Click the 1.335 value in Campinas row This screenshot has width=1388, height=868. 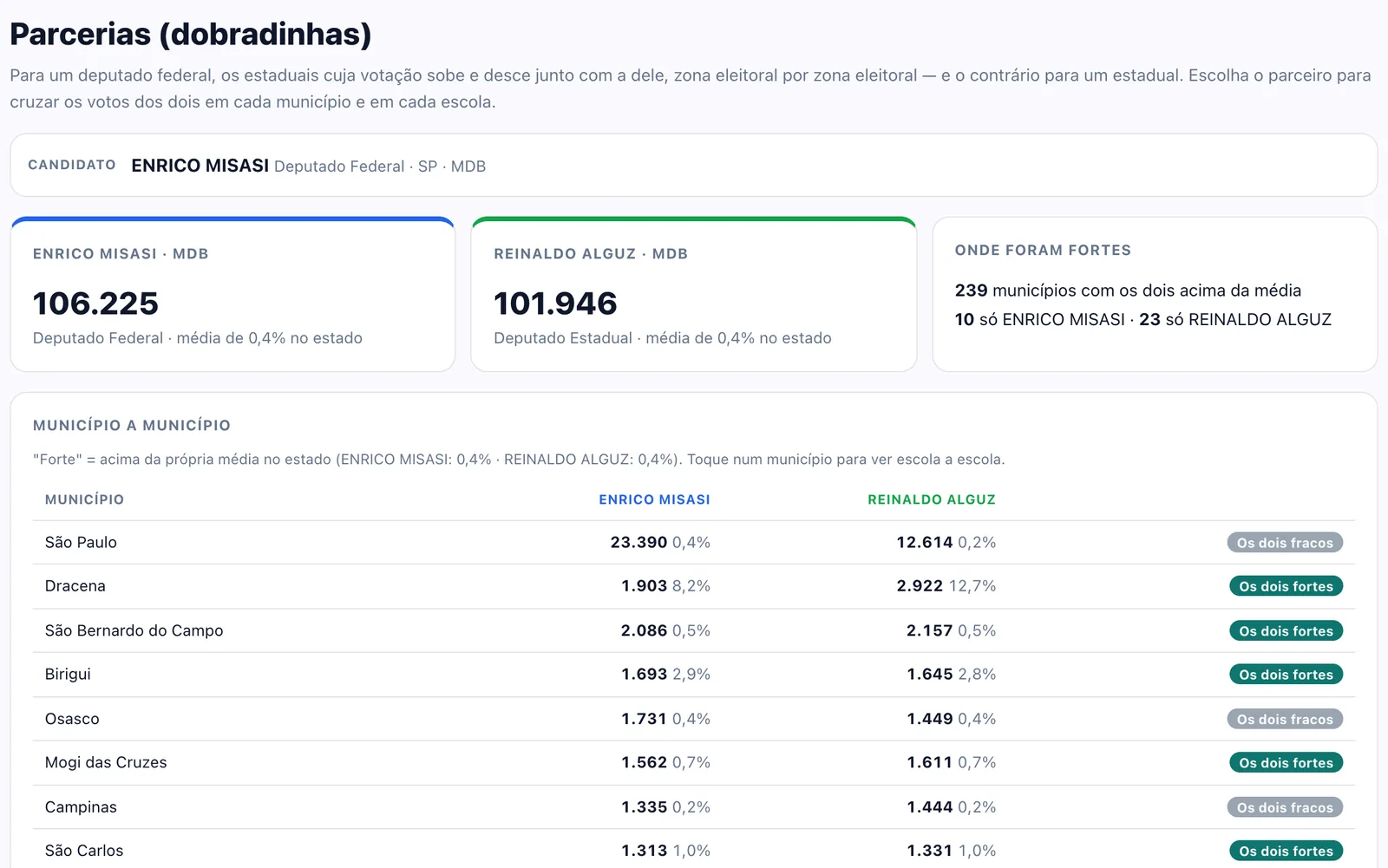644,807
